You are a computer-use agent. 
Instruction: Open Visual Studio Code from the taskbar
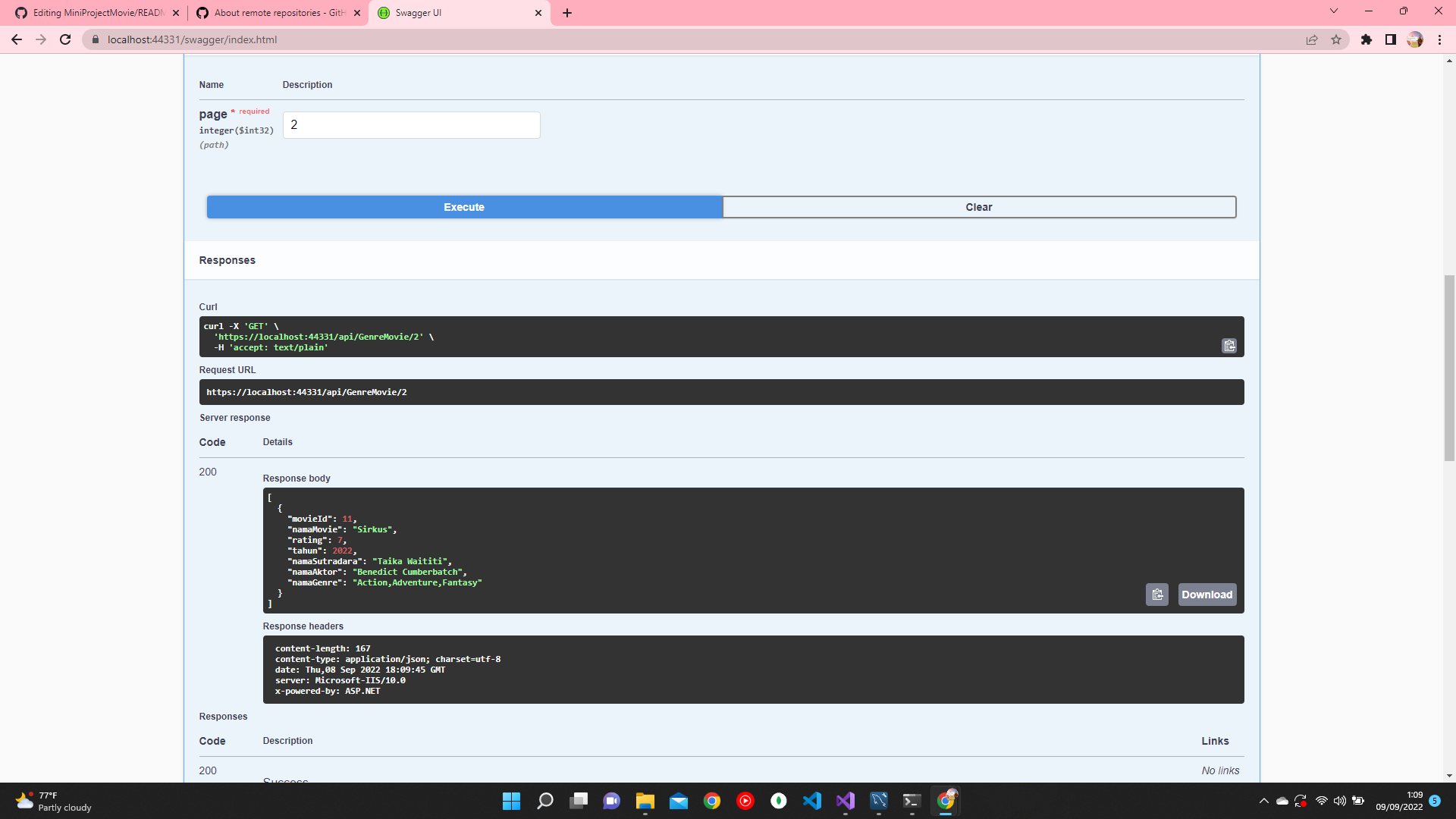tap(812, 801)
